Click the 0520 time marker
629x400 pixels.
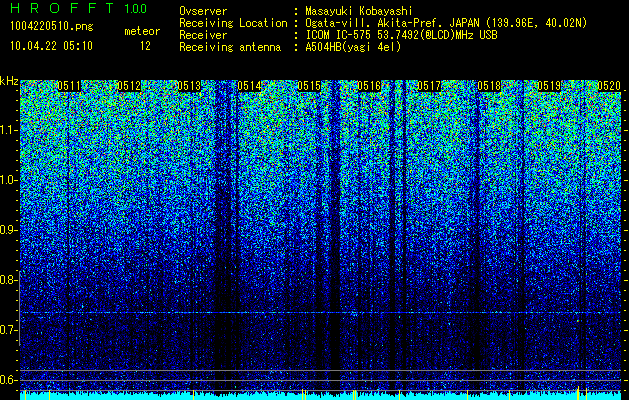609,86
